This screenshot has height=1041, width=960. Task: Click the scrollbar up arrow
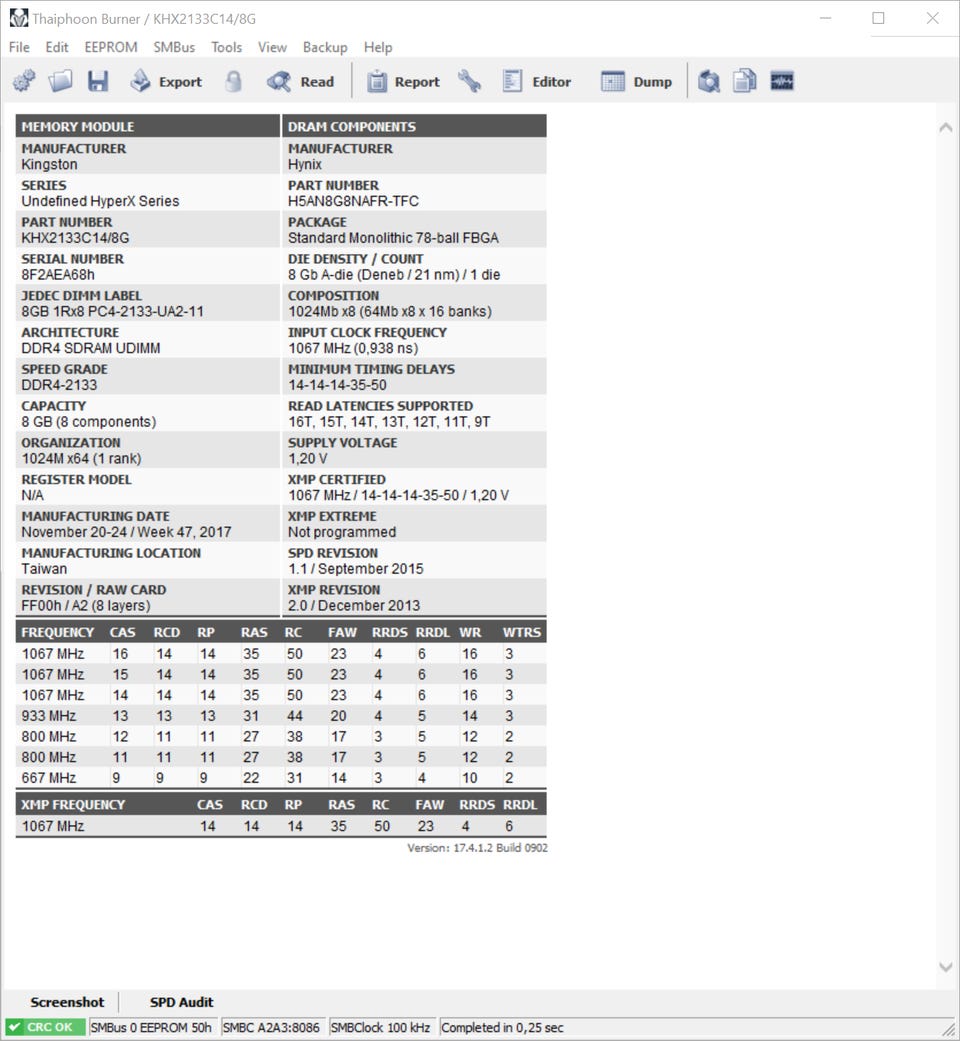(946, 127)
